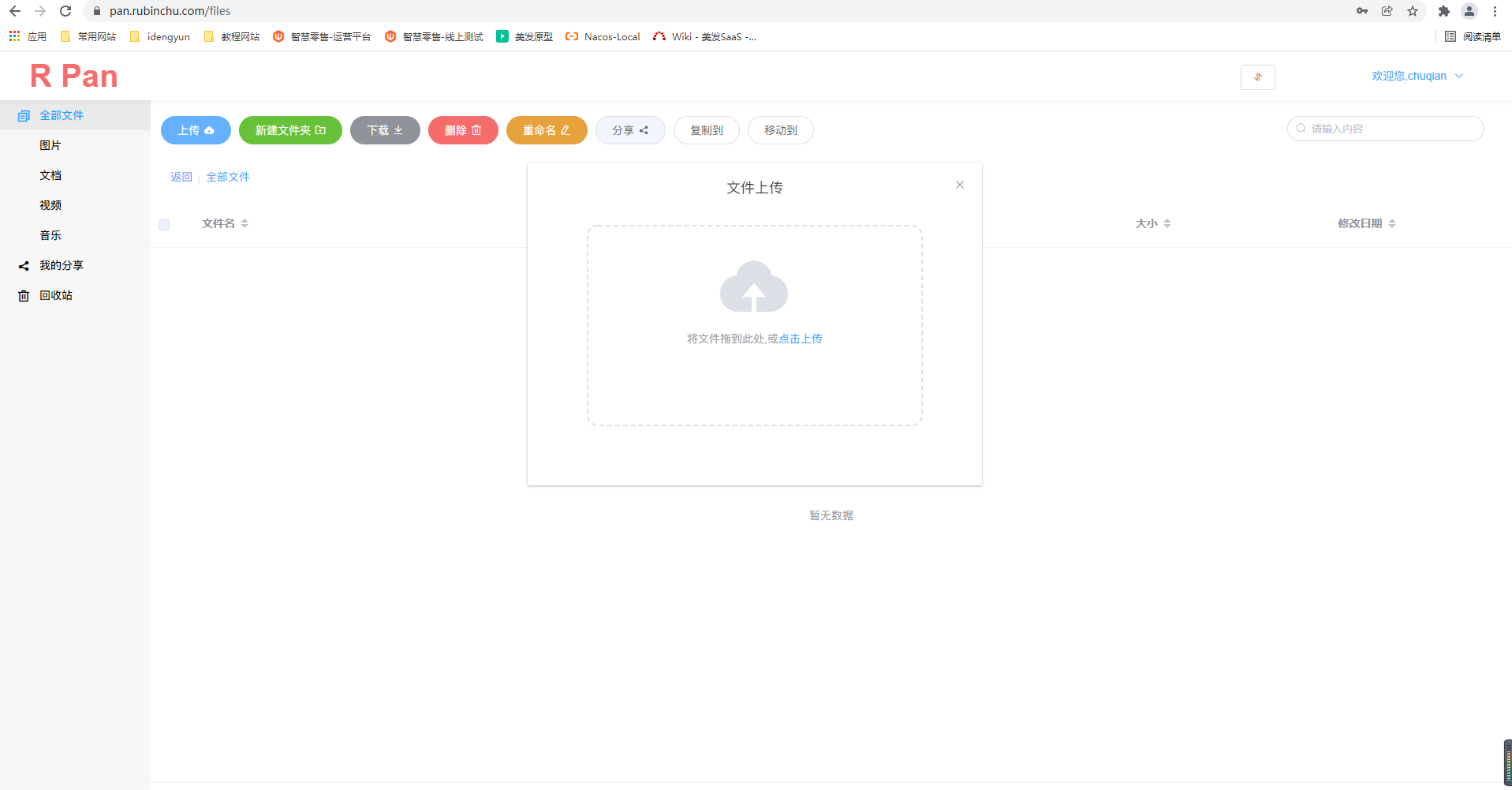Click the 全部文件 sidebar icon

(x=24, y=116)
